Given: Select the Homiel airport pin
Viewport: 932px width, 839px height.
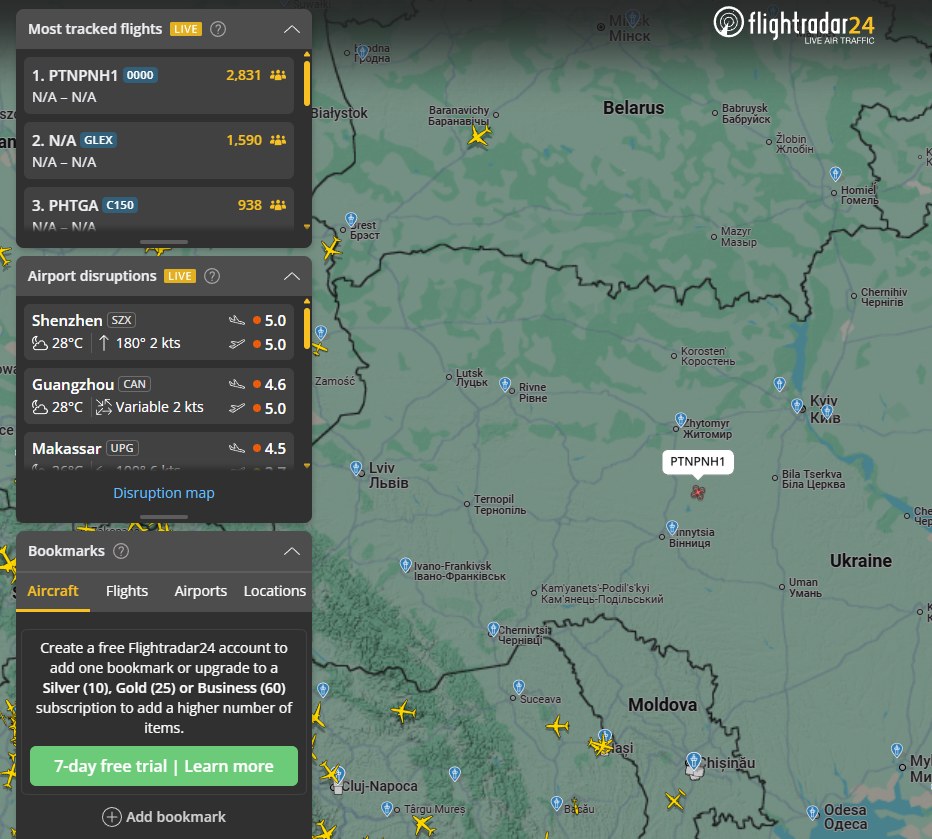Looking at the screenshot, I should point(836,174).
